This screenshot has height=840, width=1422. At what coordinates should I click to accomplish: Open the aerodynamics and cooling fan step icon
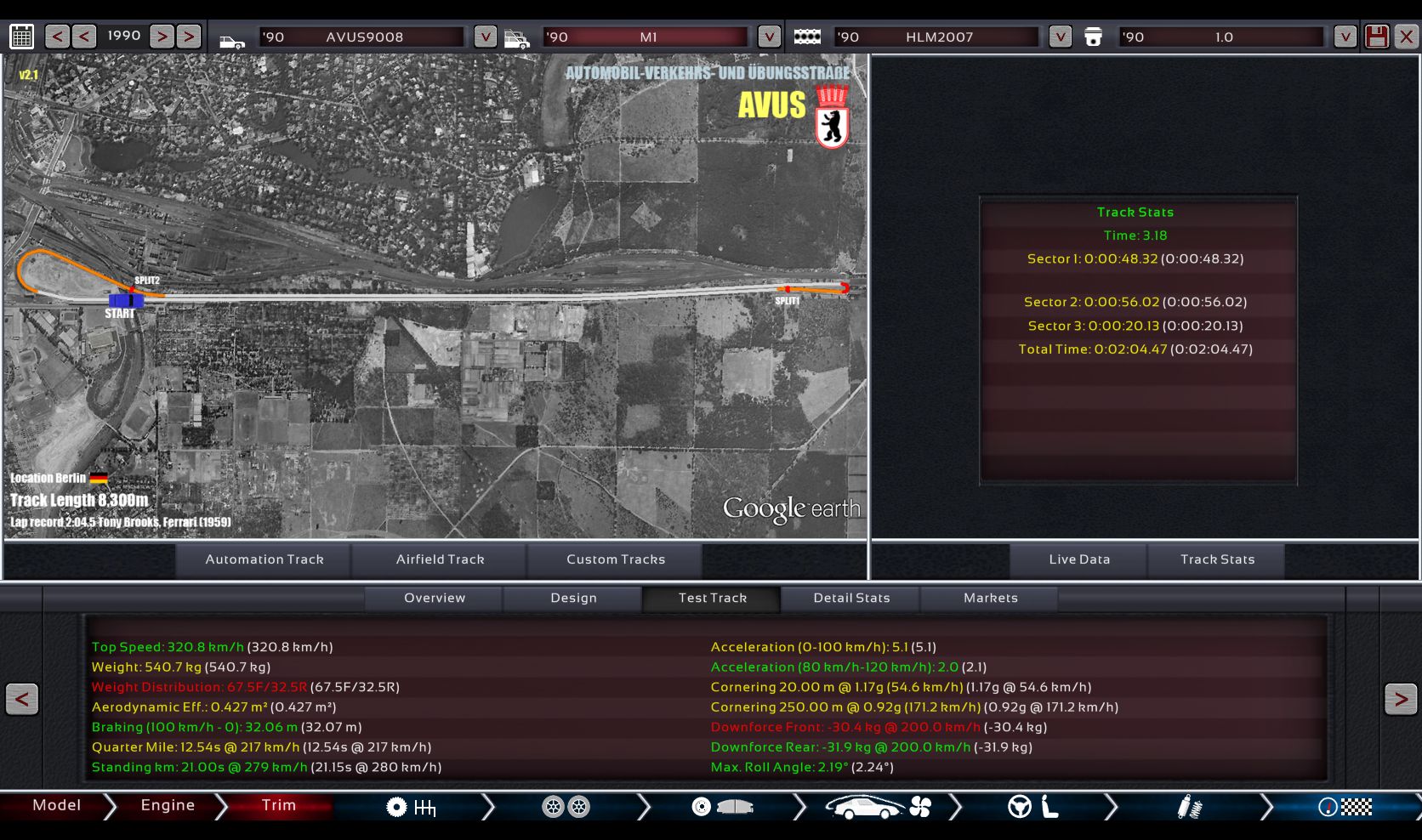click(879, 807)
